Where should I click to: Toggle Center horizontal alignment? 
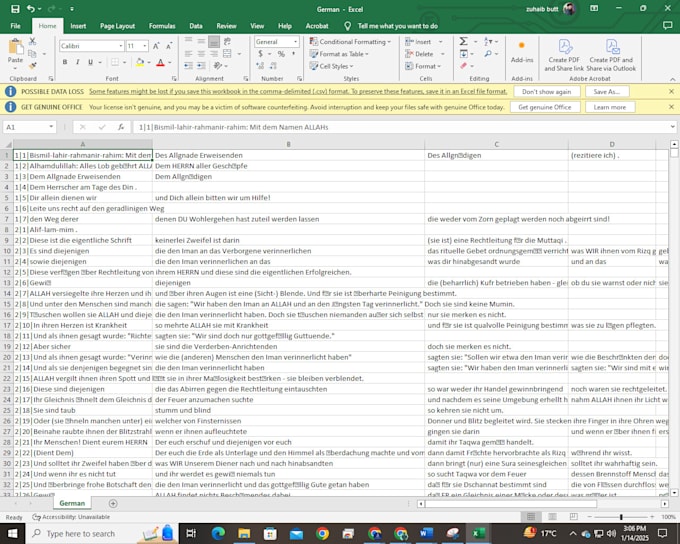[x=201, y=54]
